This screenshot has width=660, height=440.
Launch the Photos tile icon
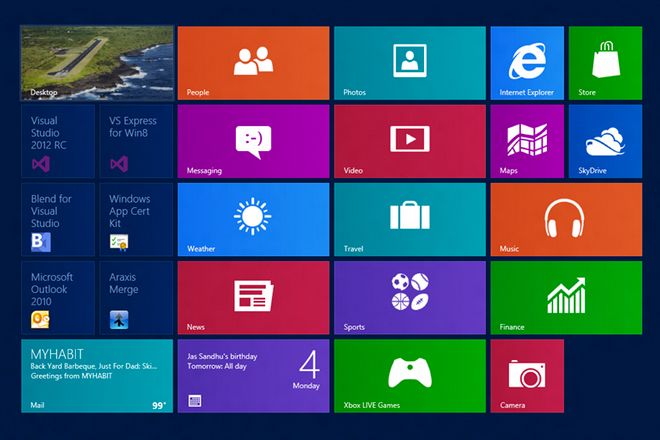click(410, 63)
